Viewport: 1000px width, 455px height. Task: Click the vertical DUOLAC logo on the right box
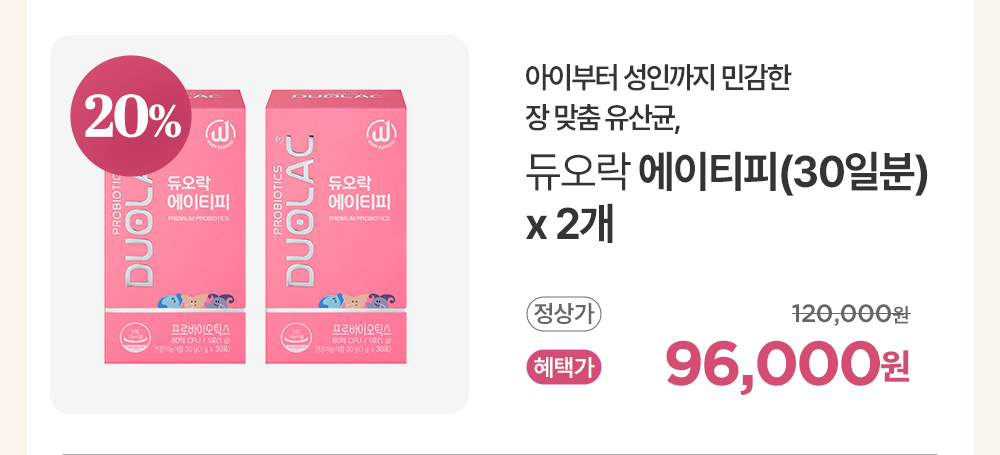tap(298, 209)
